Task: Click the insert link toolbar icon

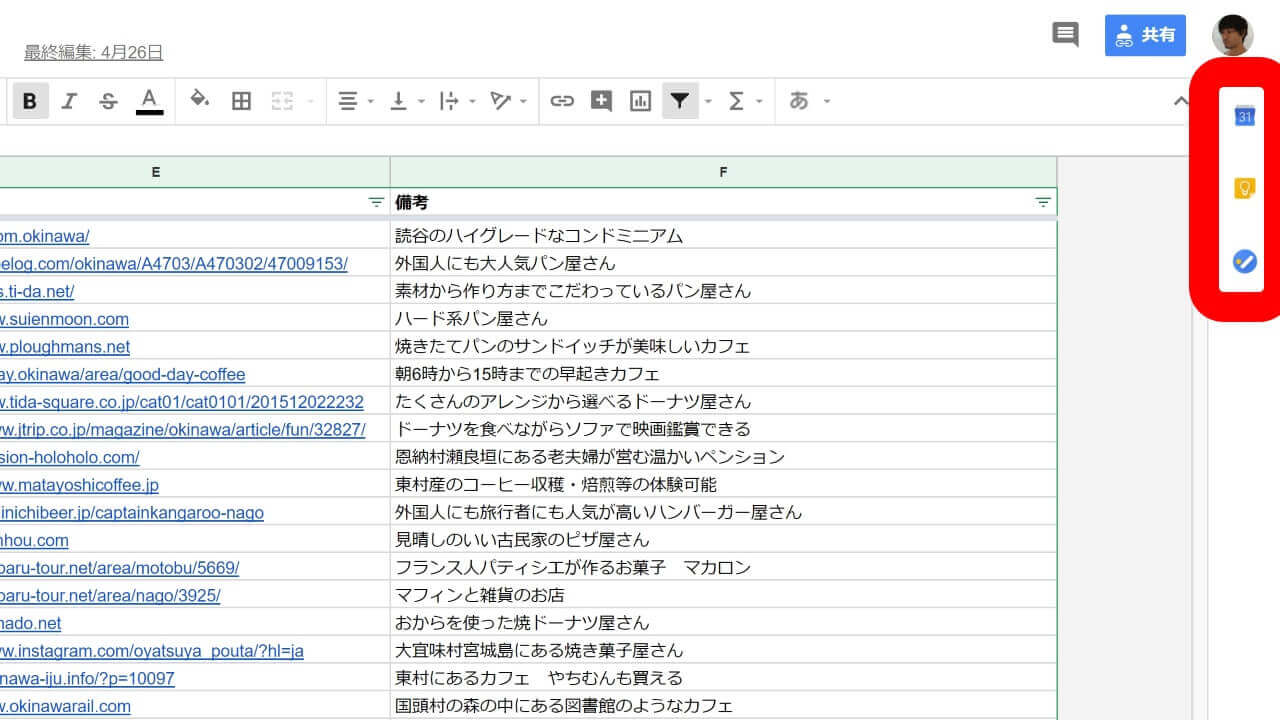Action: 562,101
